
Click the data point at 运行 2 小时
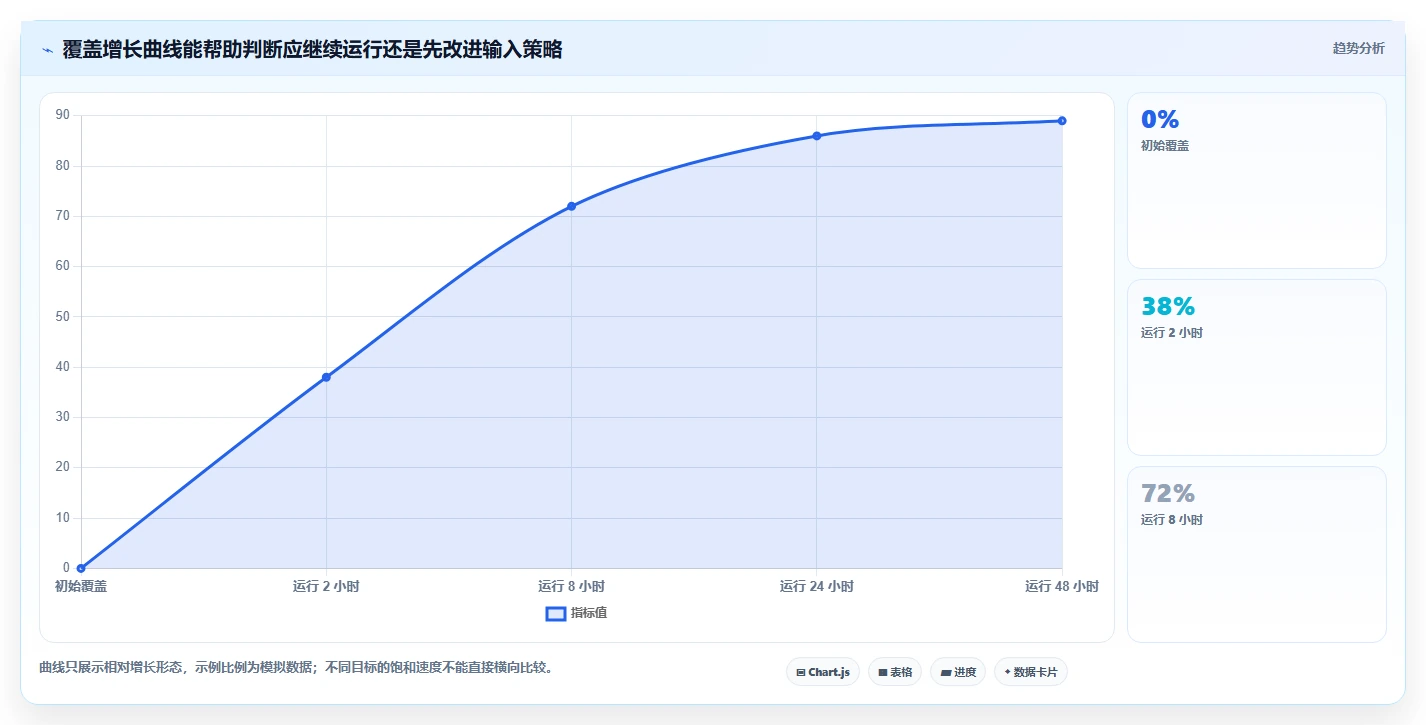(x=326, y=377)
